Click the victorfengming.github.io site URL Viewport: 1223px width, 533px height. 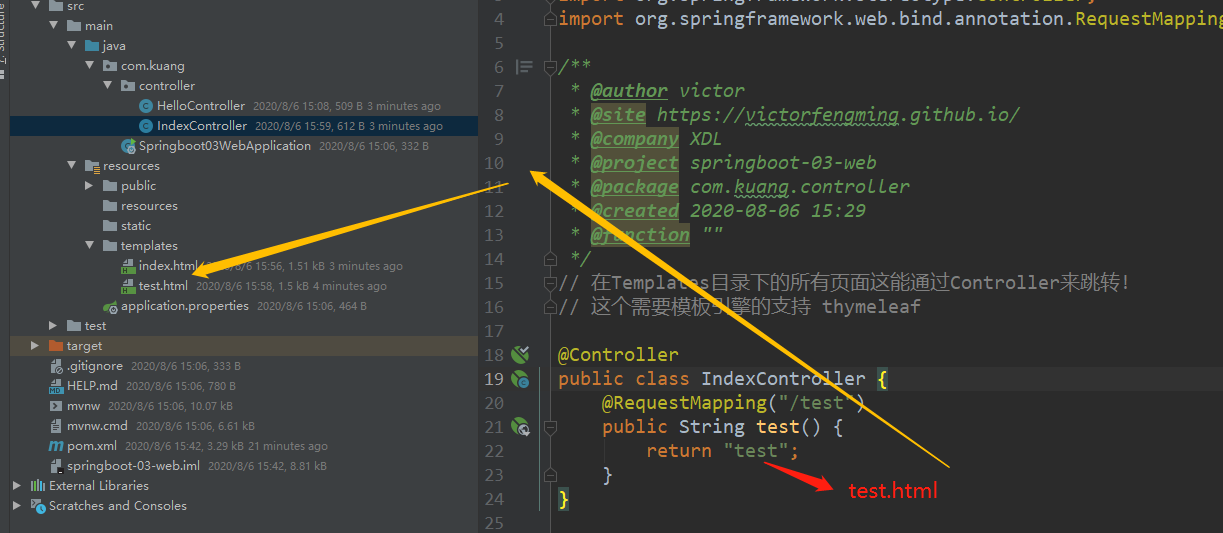(x=838, y=115)
